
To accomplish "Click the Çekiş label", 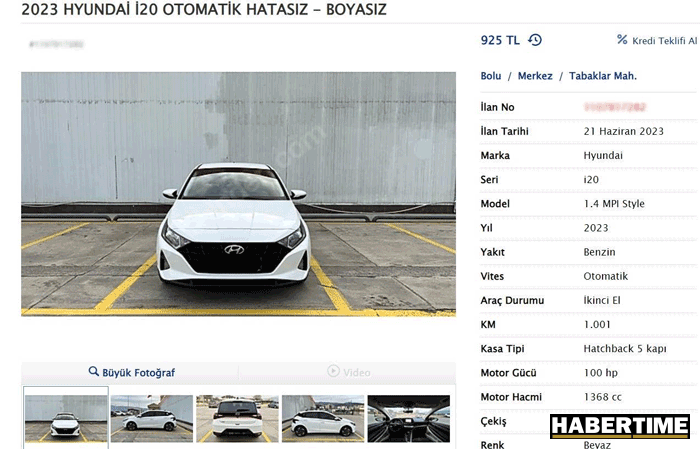I will [493, 421].
